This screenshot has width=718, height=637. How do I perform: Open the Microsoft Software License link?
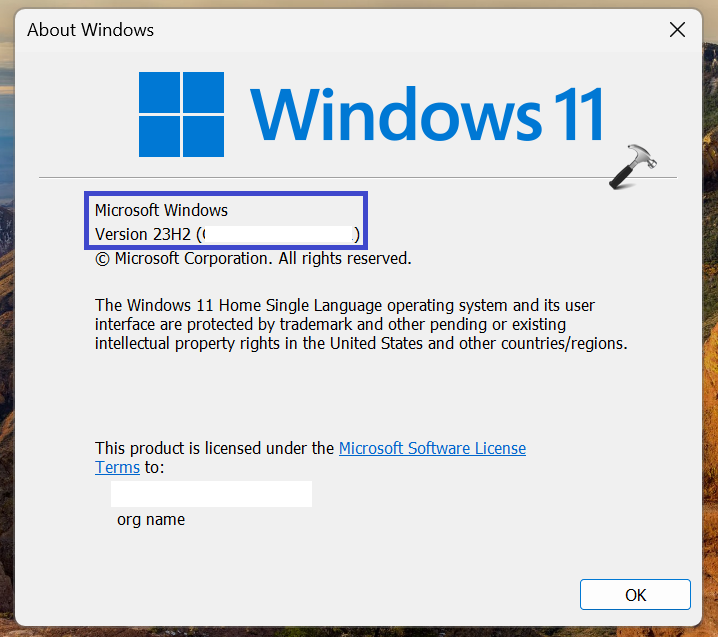432,448
